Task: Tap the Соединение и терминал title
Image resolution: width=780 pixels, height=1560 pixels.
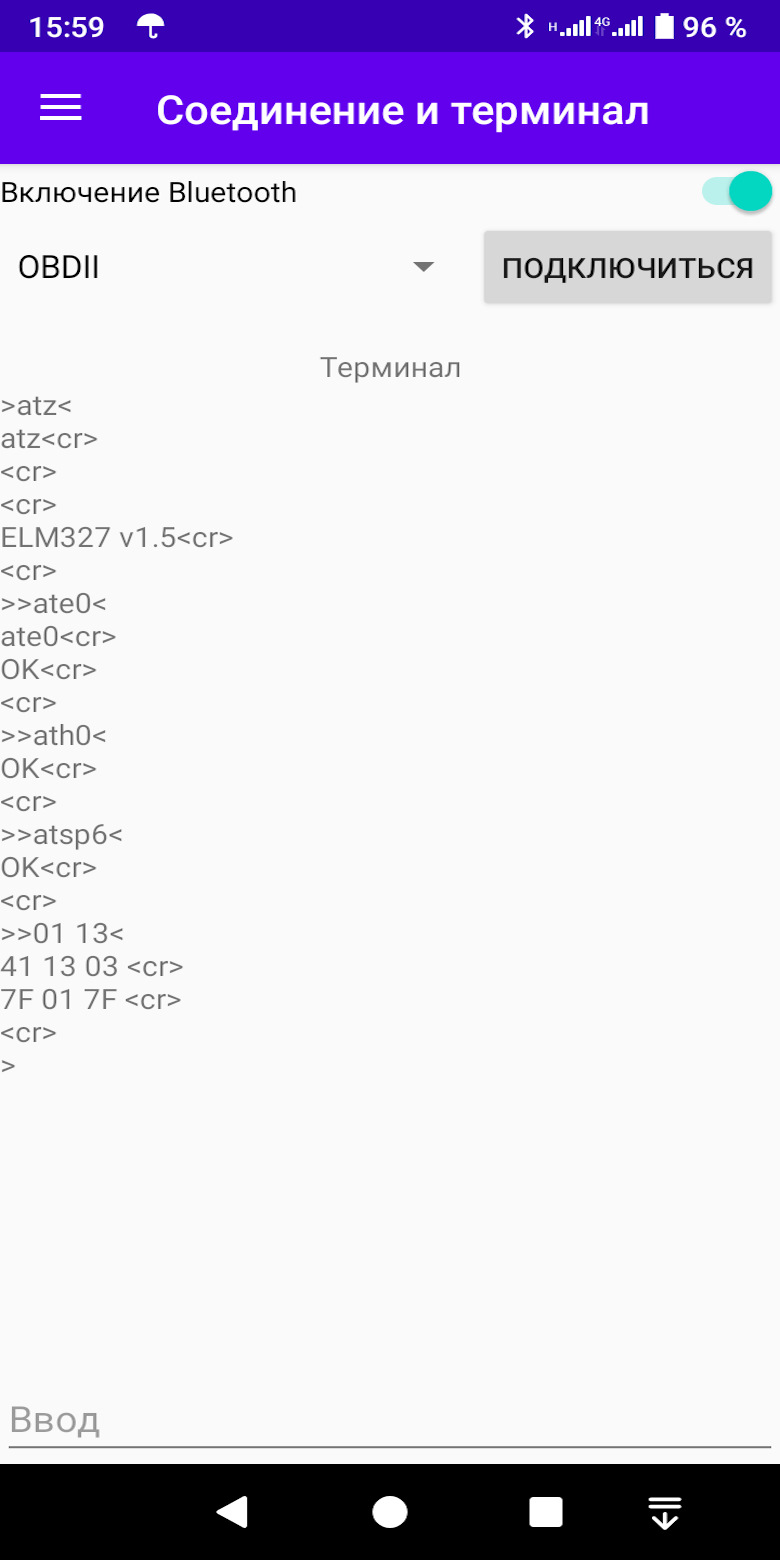Action: (x=403, y=110)
